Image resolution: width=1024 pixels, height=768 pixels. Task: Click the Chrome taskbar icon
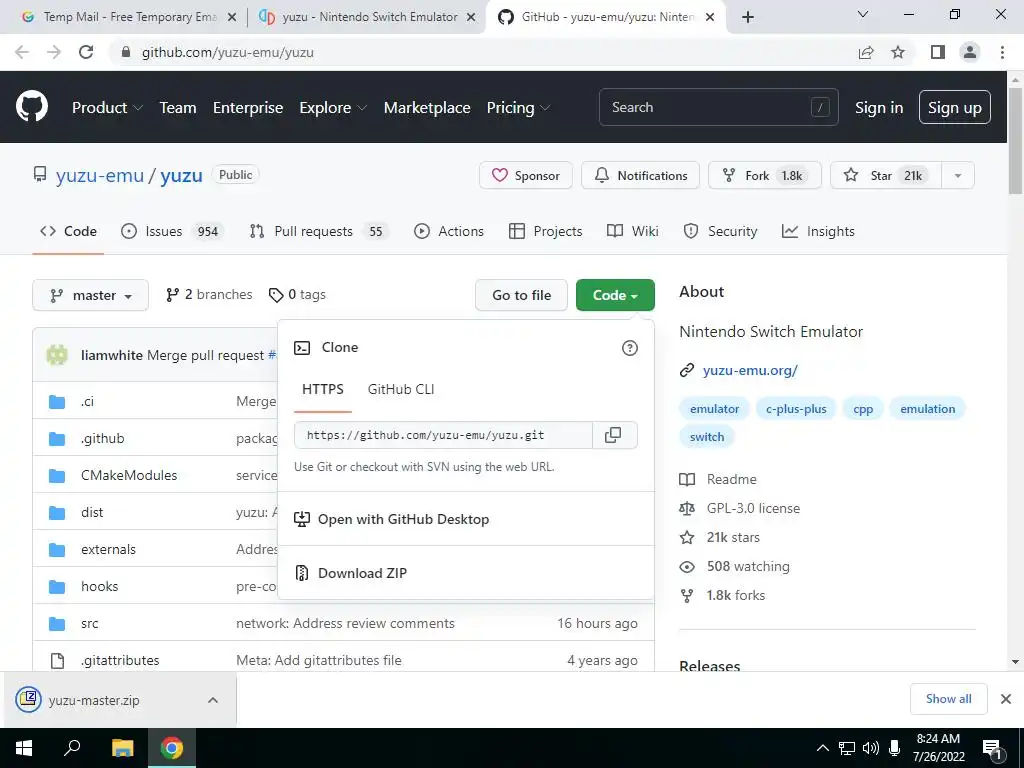tap(172, 748)
